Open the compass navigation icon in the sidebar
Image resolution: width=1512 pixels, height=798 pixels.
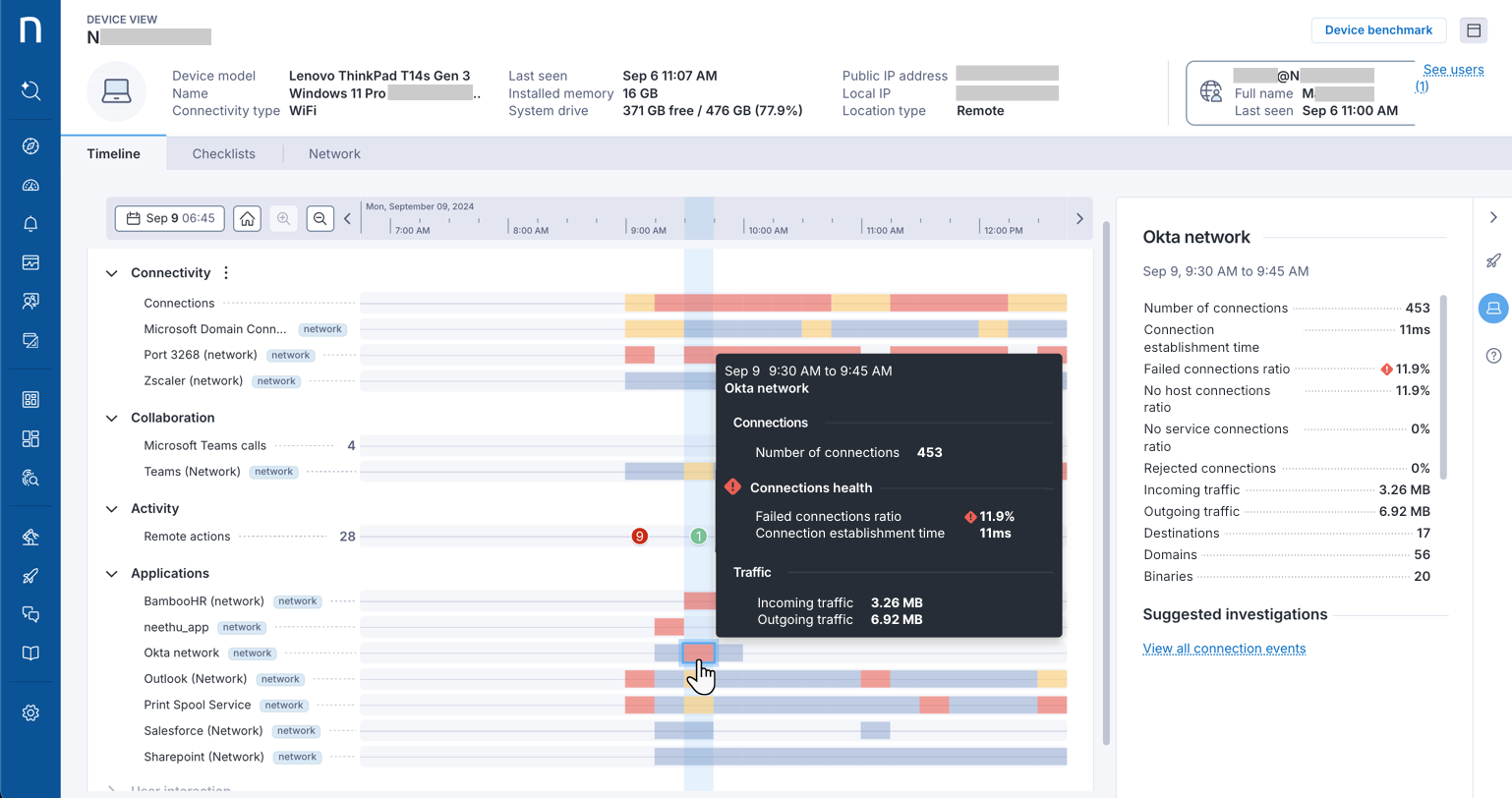tap(30, 145)
